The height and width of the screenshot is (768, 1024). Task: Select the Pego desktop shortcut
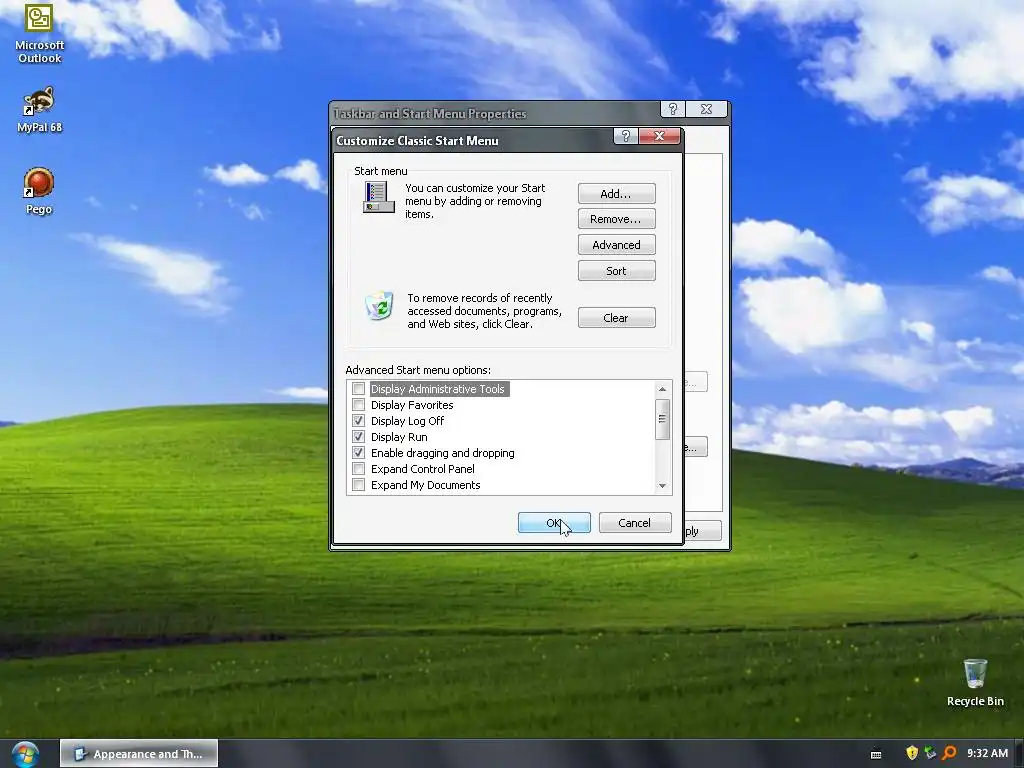pyautogui.click(x=39, y=191)
